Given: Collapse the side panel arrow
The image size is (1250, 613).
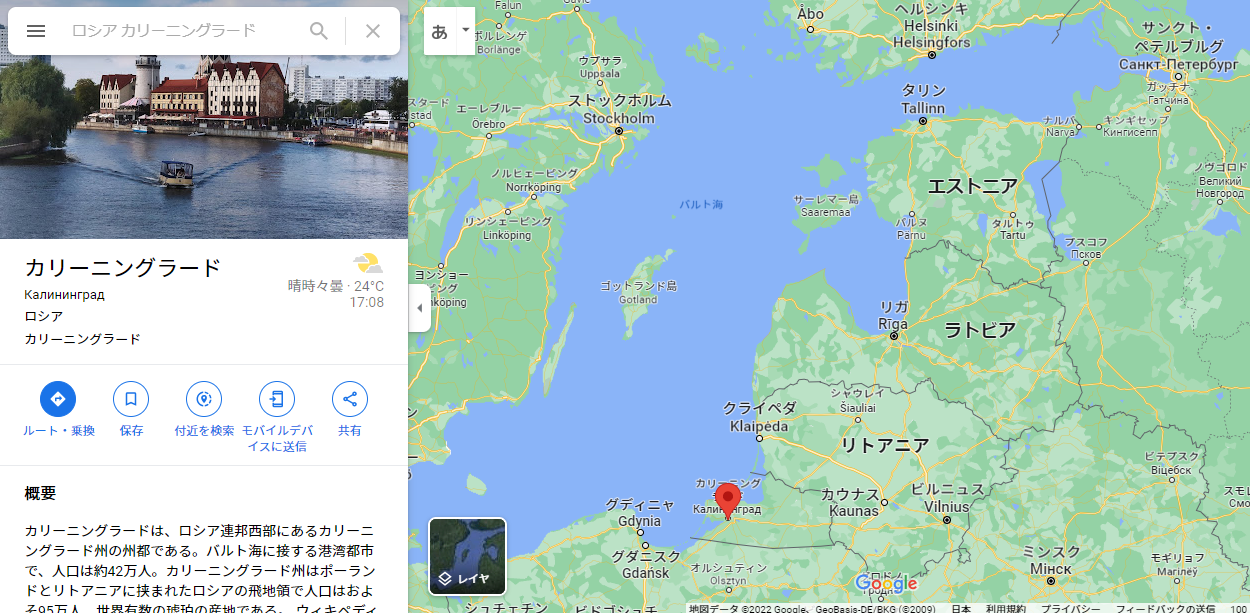Looking at the screenshot, I should 419,308.
